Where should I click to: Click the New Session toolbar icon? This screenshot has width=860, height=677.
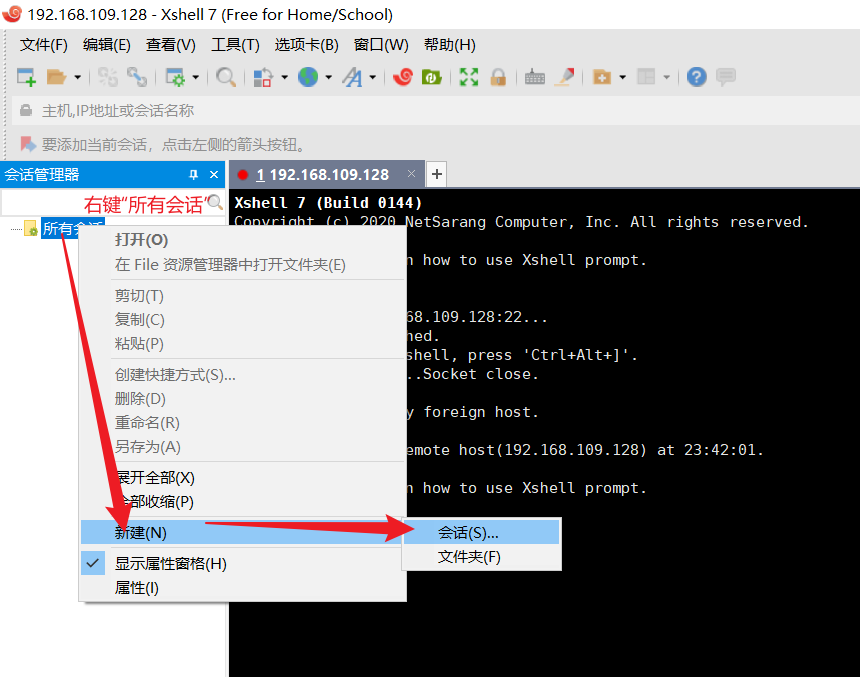pos(26,77)
